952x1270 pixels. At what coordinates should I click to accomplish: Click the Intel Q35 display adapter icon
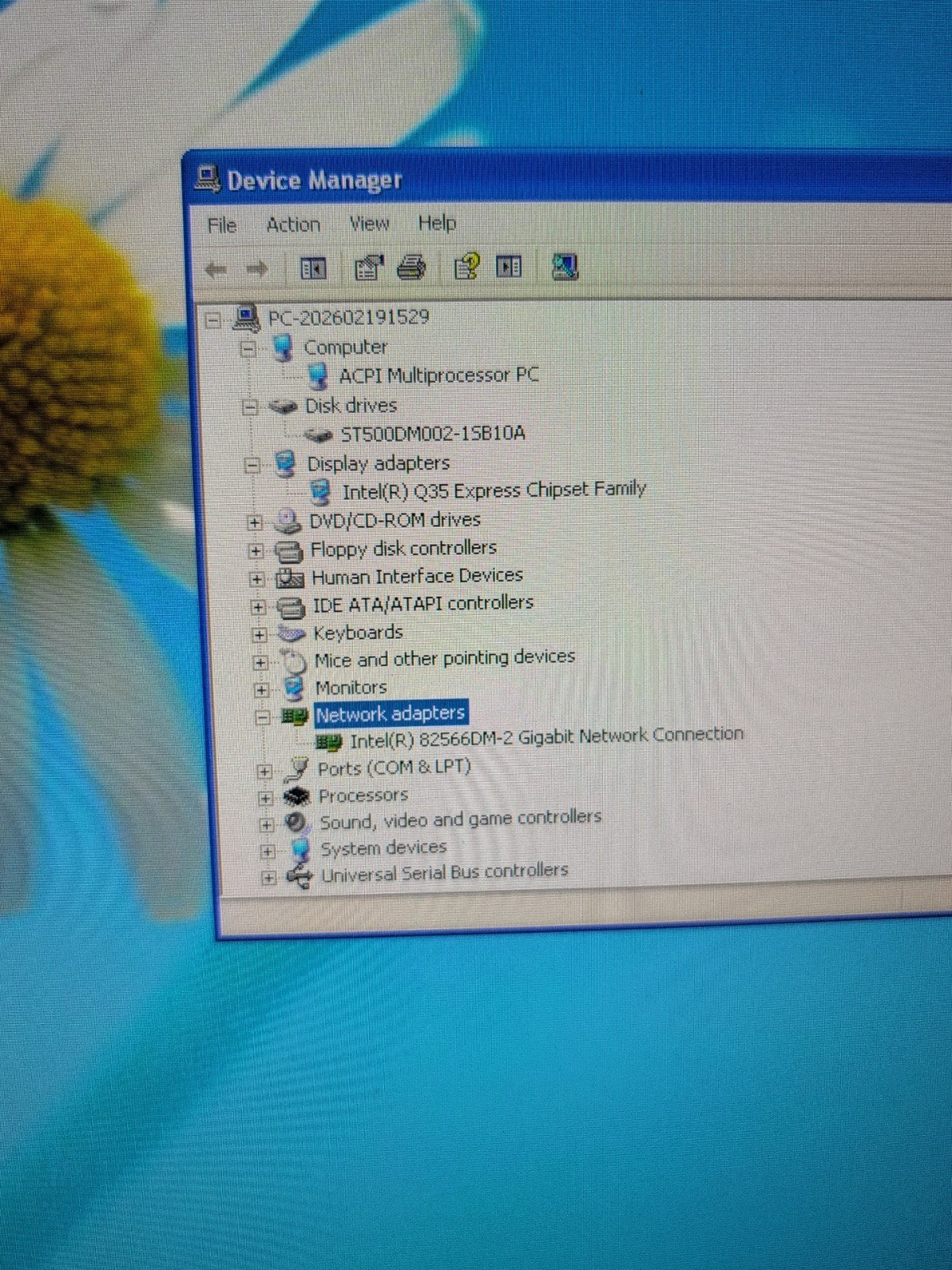[x=321, y=493]
